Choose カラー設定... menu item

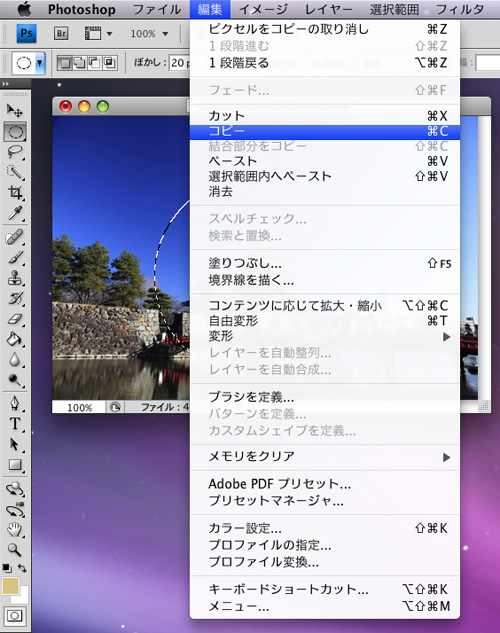324,528
